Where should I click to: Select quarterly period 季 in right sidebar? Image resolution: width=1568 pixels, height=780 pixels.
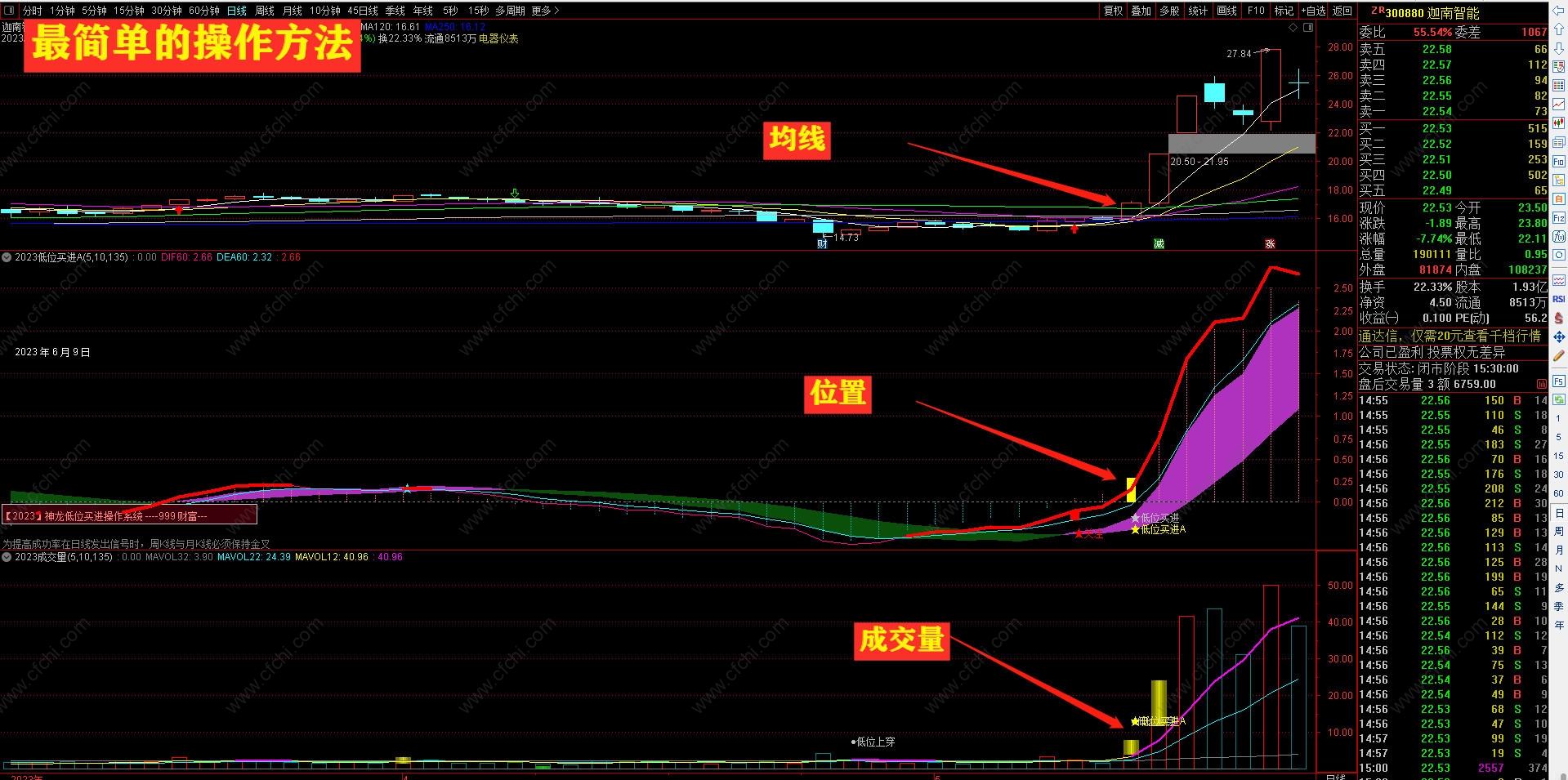[x=1559, y=606]
